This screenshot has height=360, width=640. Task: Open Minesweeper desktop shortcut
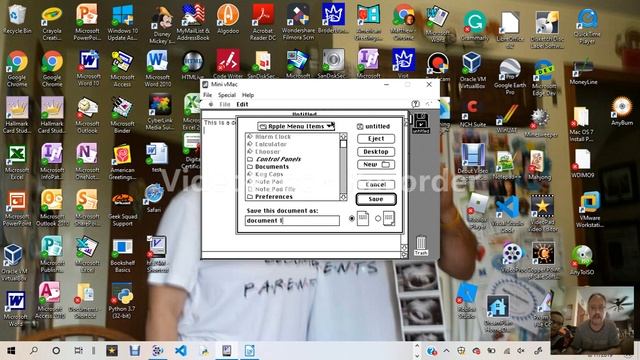(540, 123)
